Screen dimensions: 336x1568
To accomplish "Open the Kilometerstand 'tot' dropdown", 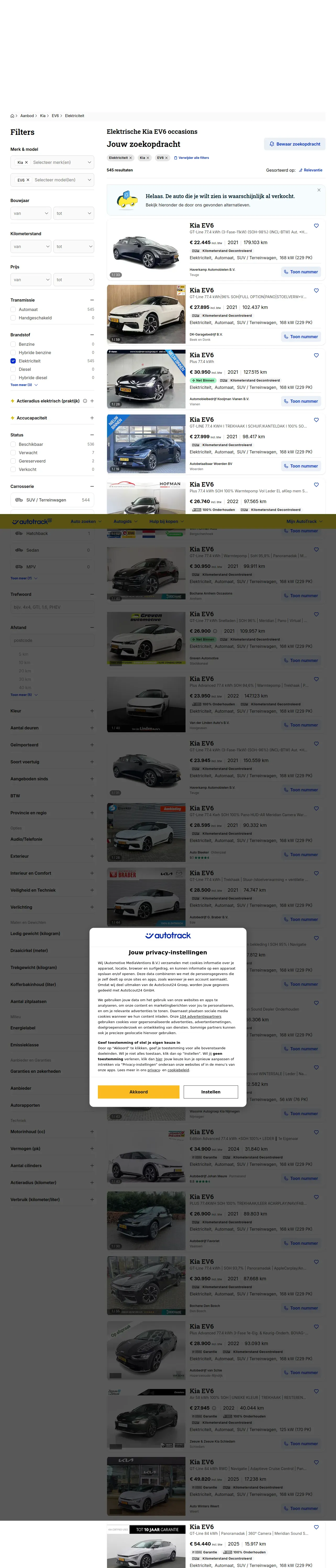I will tap(74, 246).
